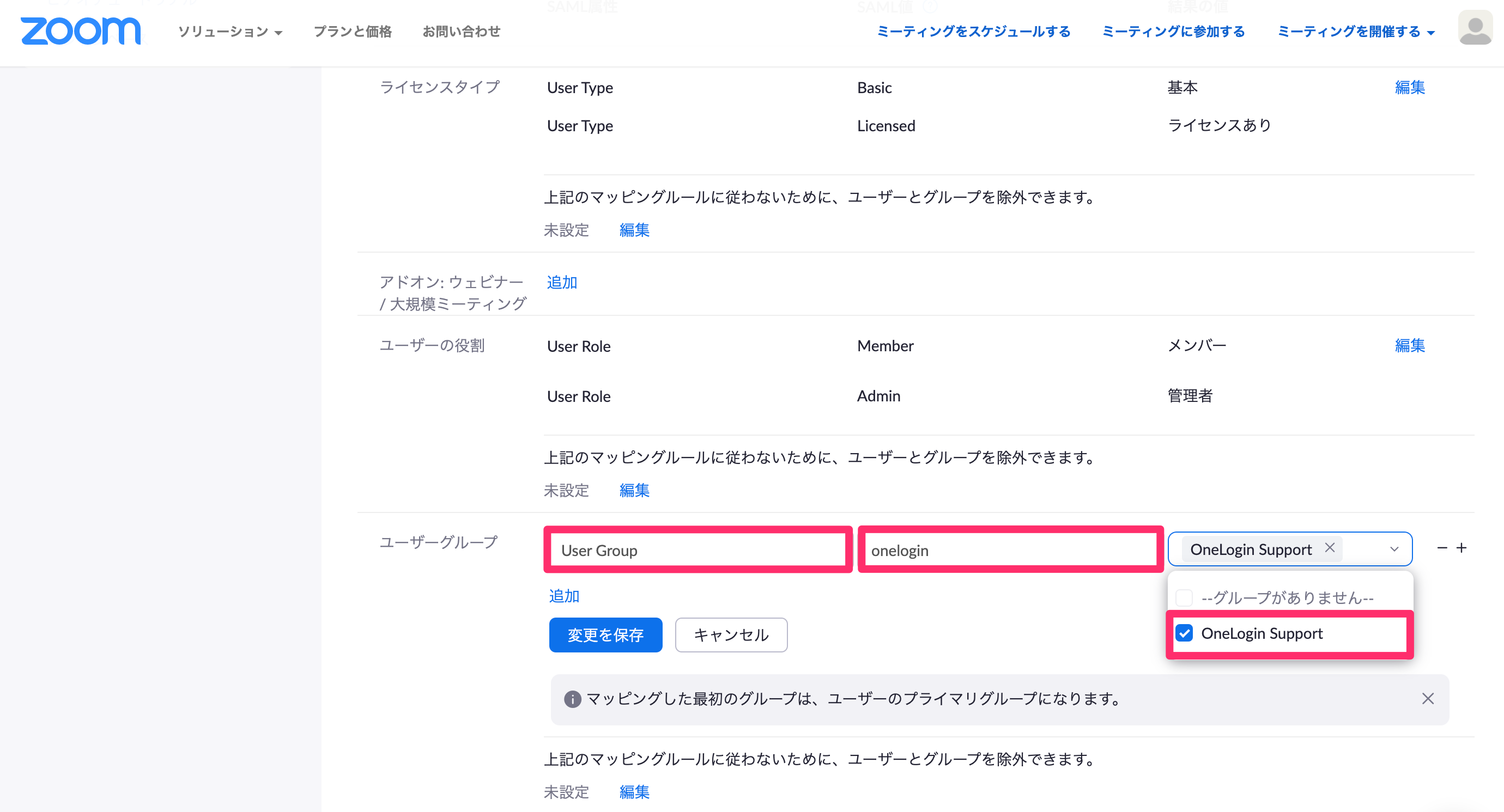Image resolution: width=1504 pixels, height=812 pixels.
Task: Click ミーティングに参加する link
Action: [x=1174, y=32]
